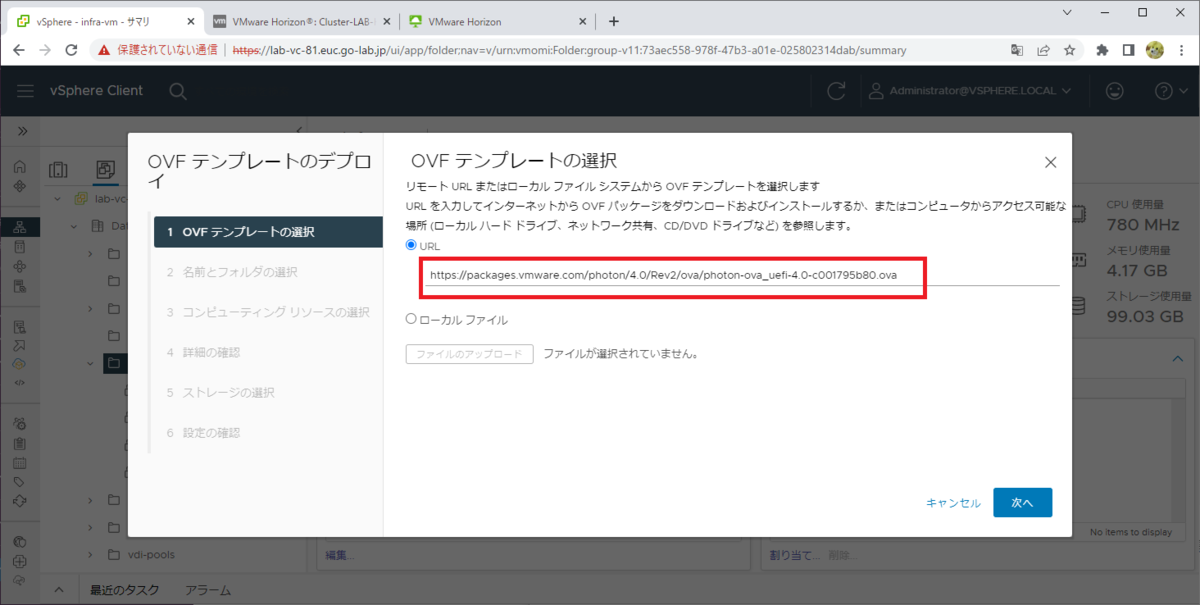The image size is (1200, 605).
Task: Open the Administrator@VSPHERE.LOCAL user dropdown
Action: click(x=969, y=91)
